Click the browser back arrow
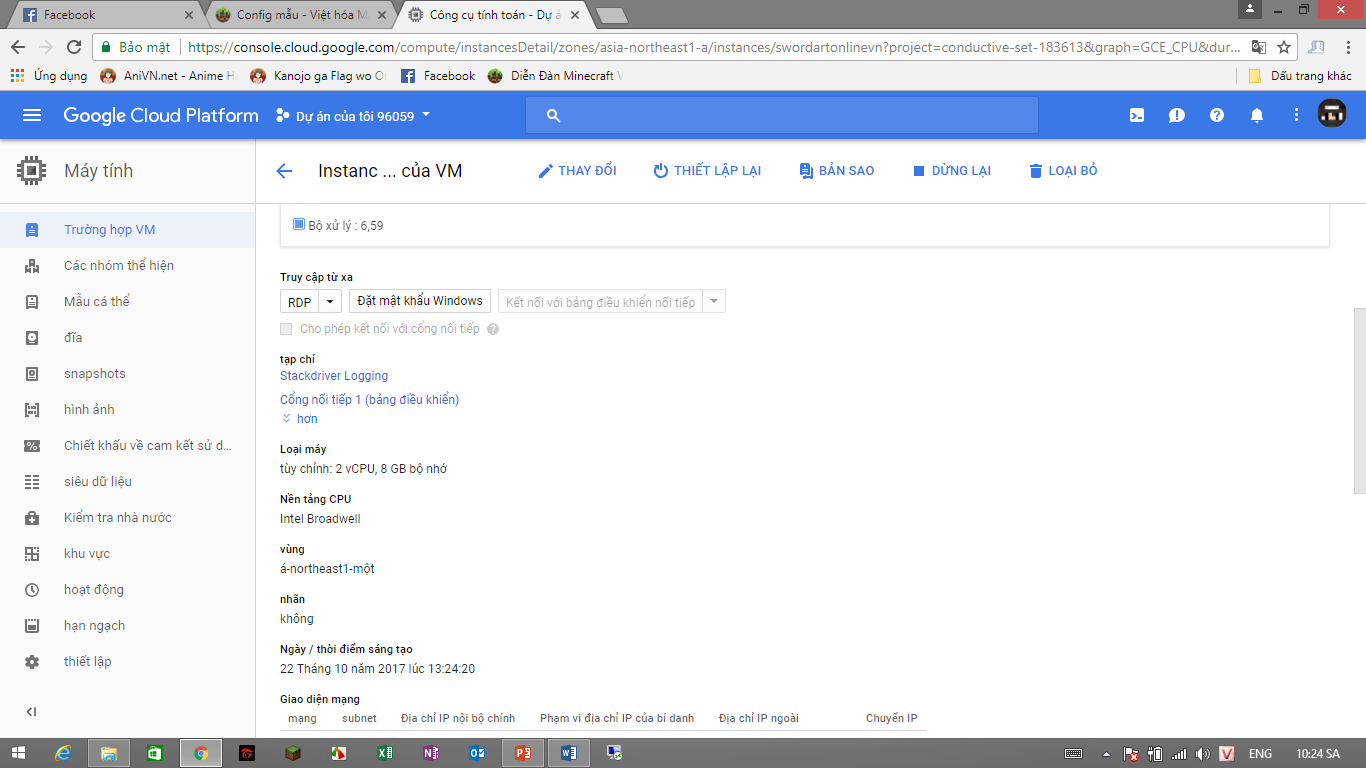Image resolution: width=1366 pixels, height=768 pixels. (x=17, y=47)
